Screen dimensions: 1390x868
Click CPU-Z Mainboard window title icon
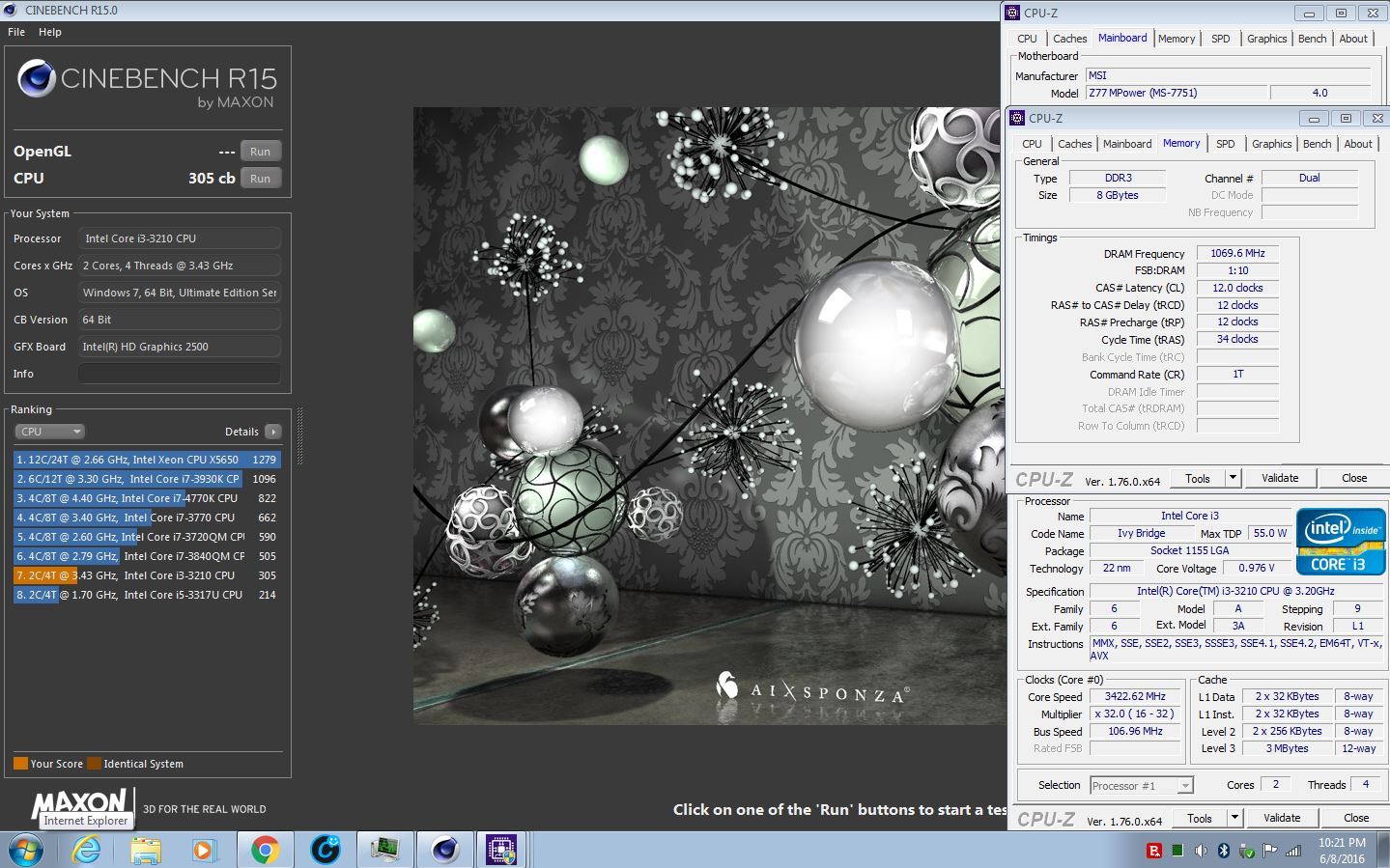click(1012, 13)
